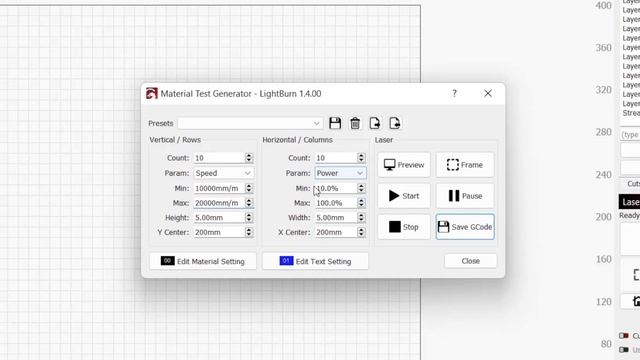Run Frame to outline the test
640x360 pixels.
coord(465,165)
